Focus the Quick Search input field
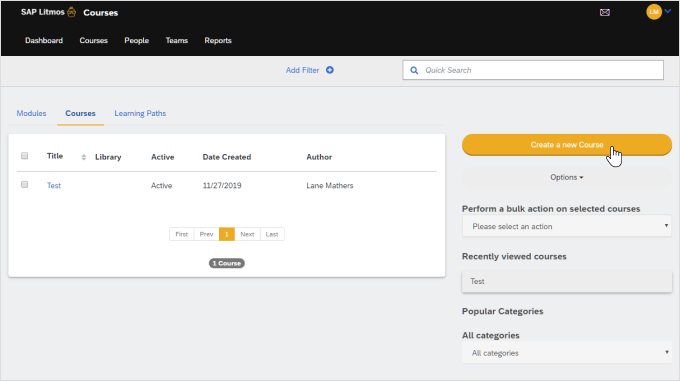The image size is (680, 381). tap(533, 70)
